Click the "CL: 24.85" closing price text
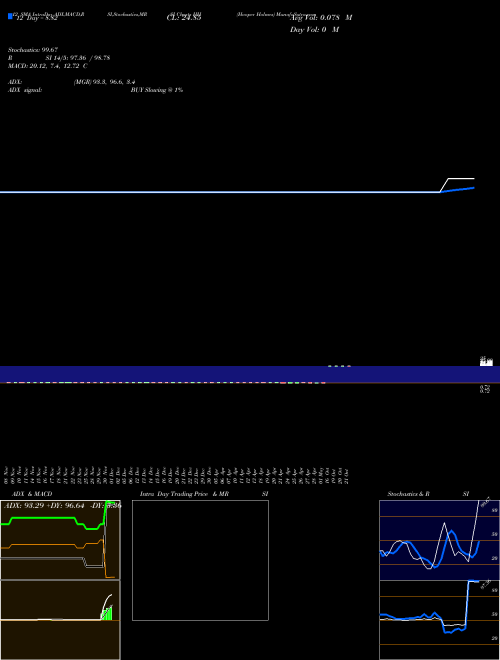500x660 pixels. pyautogui.click(x=184, y=18)
